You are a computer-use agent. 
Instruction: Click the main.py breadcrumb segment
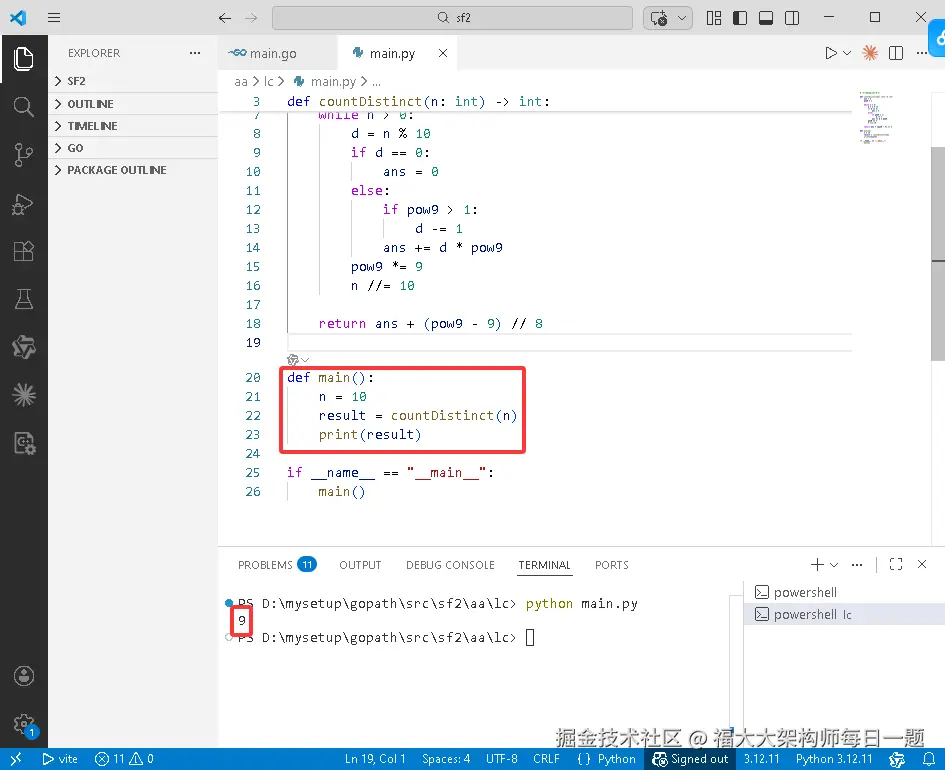click(x=333, y=81)
